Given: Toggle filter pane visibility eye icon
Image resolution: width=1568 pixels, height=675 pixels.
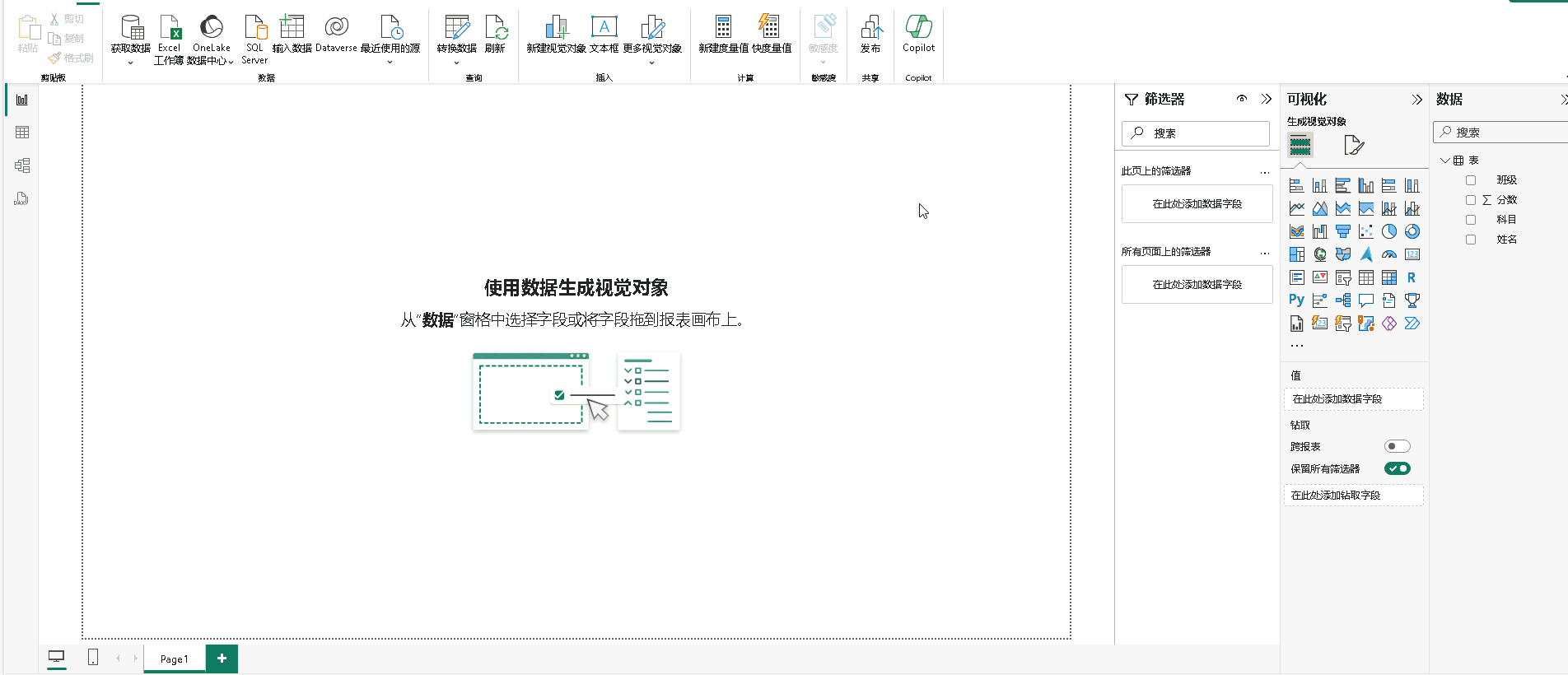Looking at the screenshot, I should [1242, 99].
